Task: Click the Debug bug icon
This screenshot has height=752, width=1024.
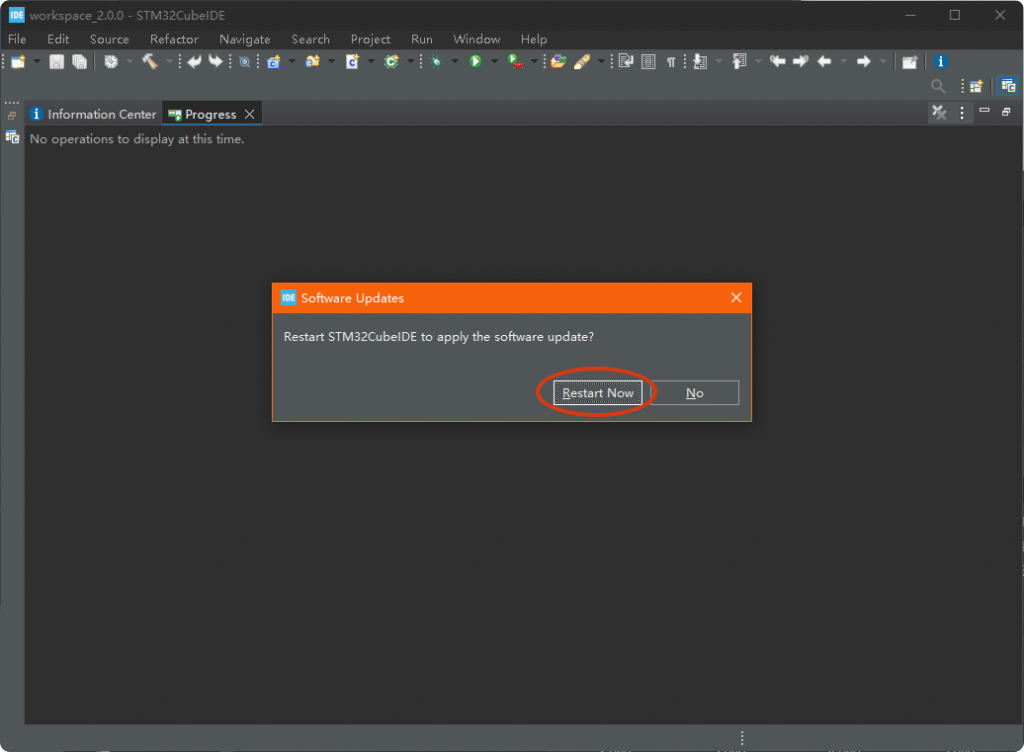Action: [x=435, y=62]
